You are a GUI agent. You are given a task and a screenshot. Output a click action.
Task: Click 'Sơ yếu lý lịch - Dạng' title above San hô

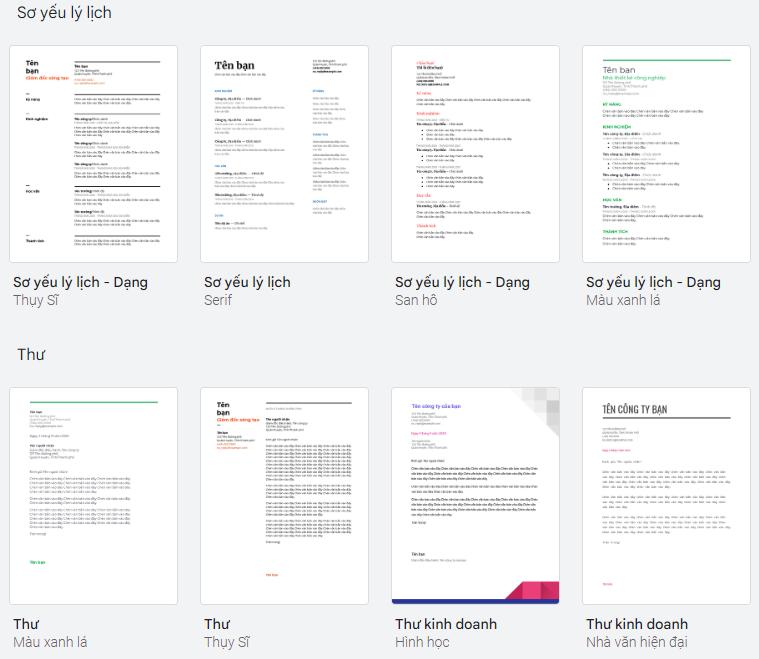click(x=462, y=282)
